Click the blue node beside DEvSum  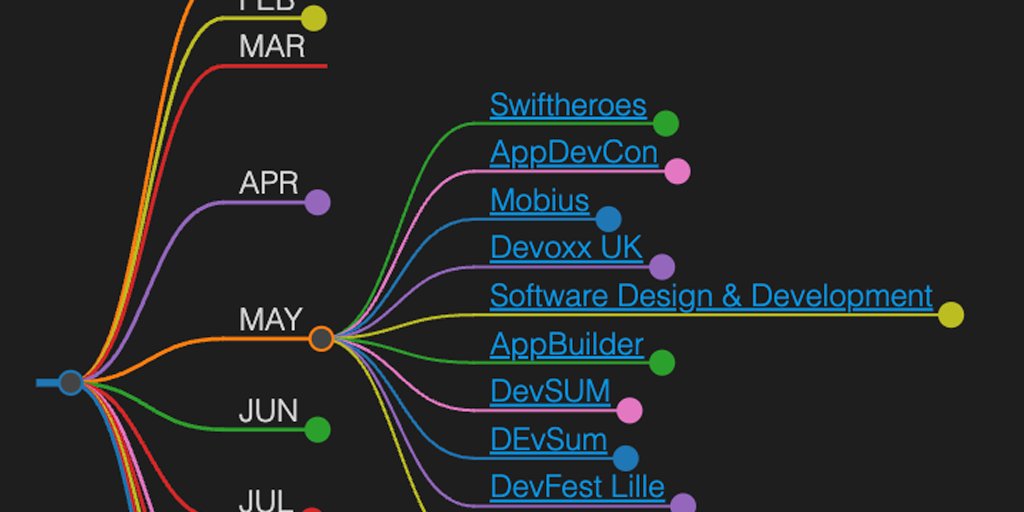[x=626, y=458]
